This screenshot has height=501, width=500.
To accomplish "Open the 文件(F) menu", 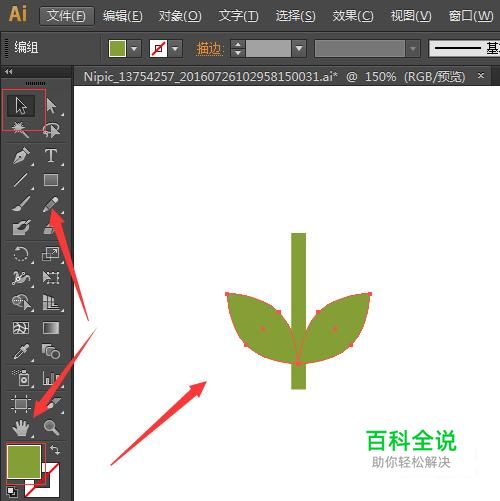I will click(x=66, y=16).
